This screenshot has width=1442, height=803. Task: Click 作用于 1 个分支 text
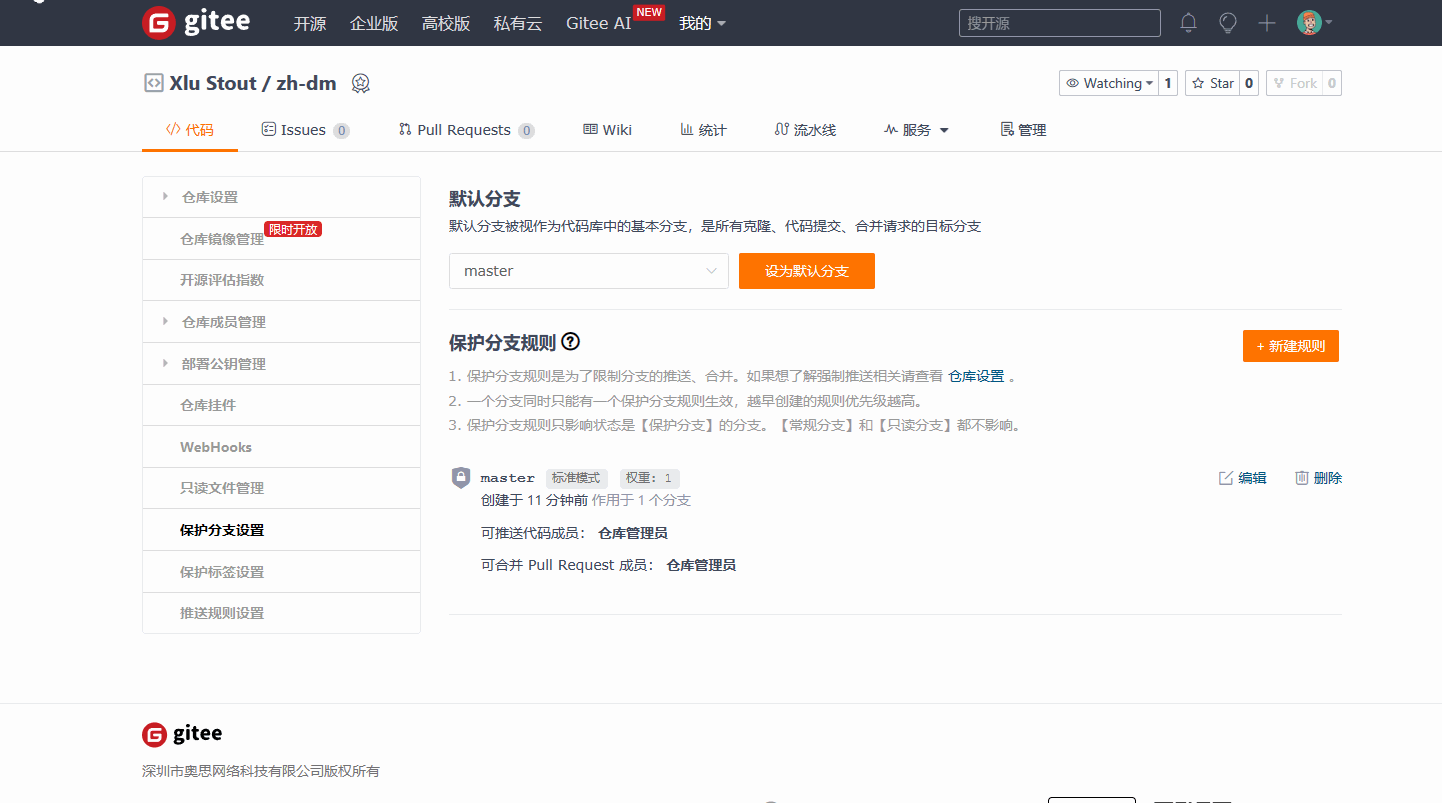[x=641, y=500]
